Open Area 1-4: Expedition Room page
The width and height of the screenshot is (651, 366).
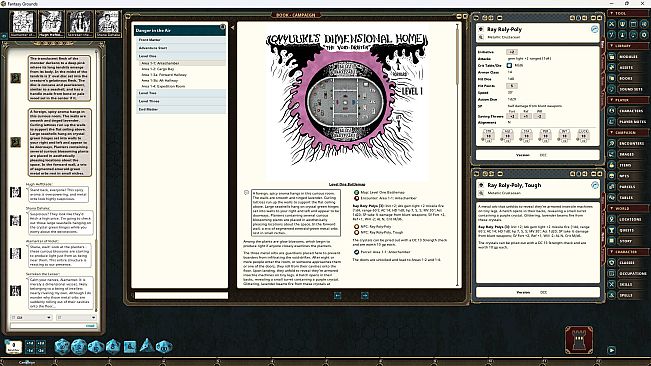click(182, 86)
